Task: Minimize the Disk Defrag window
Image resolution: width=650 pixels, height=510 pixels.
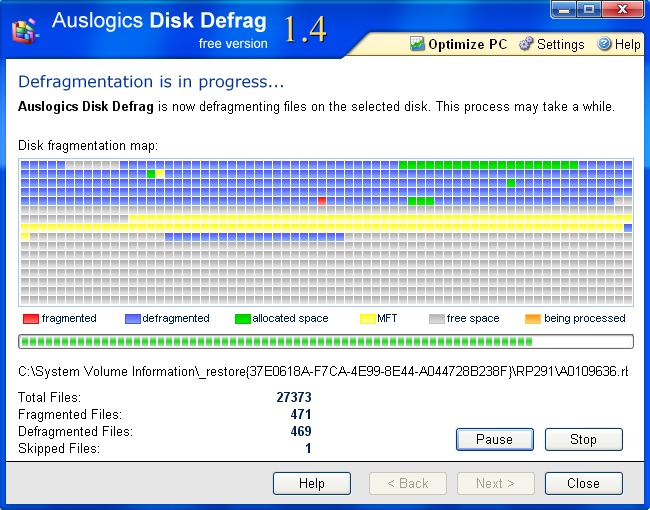Action: tap(564, 9)
